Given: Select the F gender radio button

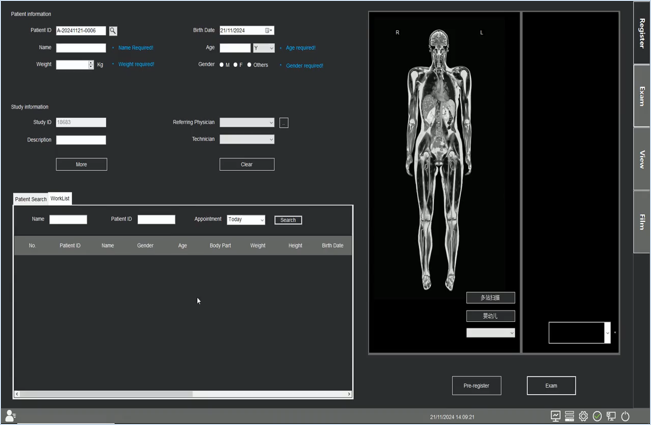Looking at the screenshot, I should (235, 65).
